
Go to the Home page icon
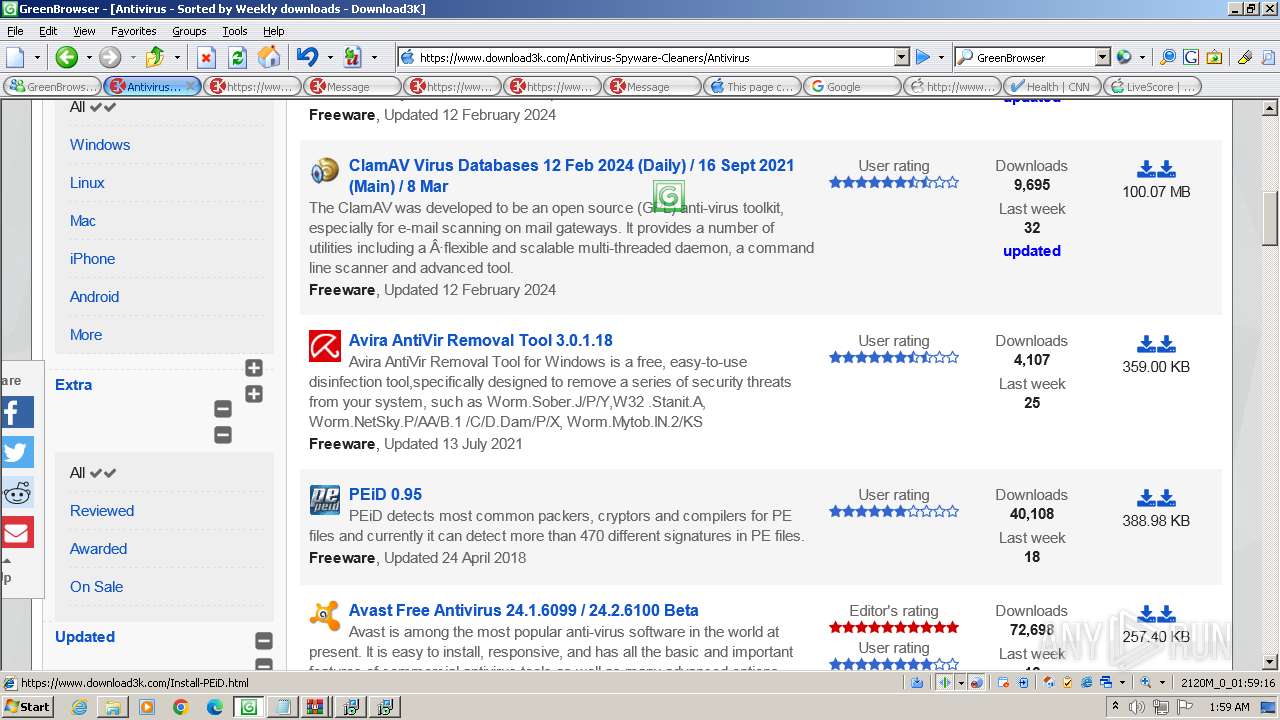(x=269, y=57)
